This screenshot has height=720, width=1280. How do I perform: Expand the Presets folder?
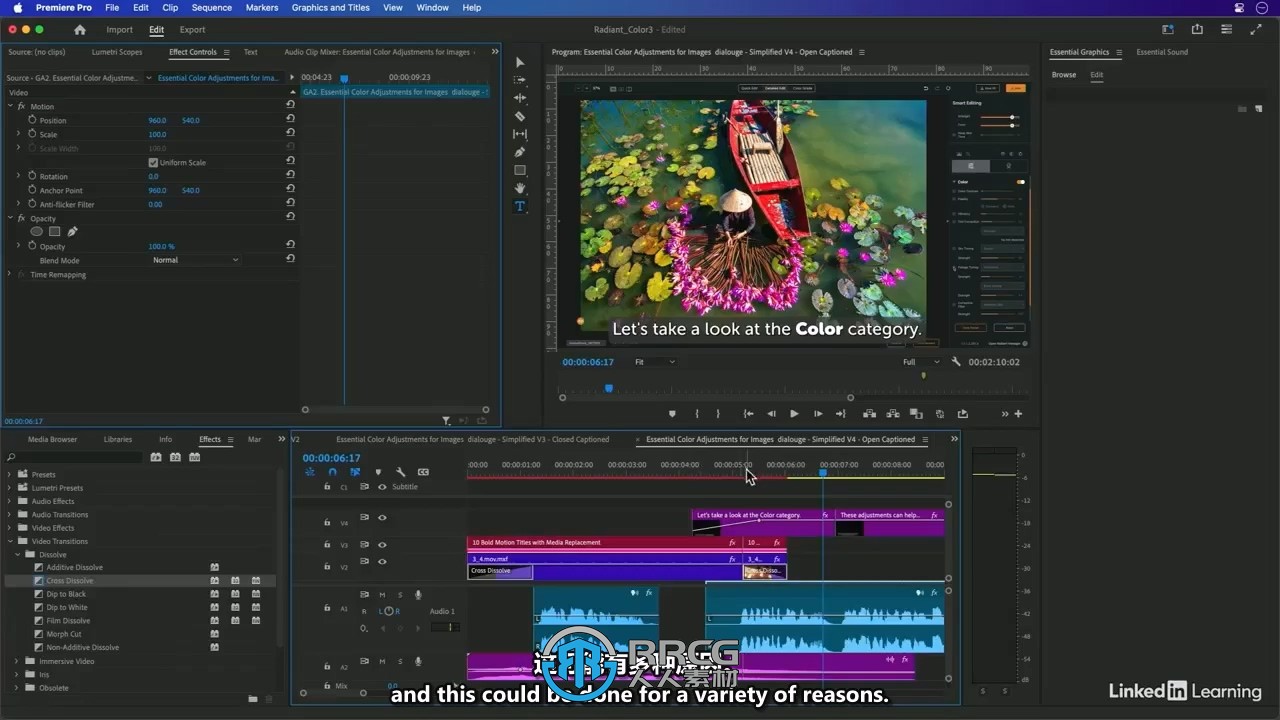click(x=10, y=474)
